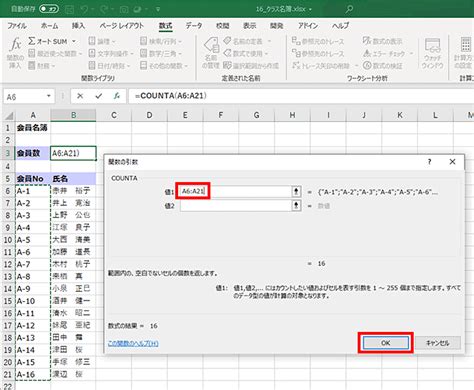Click the Redo icon in quick access toolbar
The width and height of the screenshot is (474, 390).
point(104,9)
